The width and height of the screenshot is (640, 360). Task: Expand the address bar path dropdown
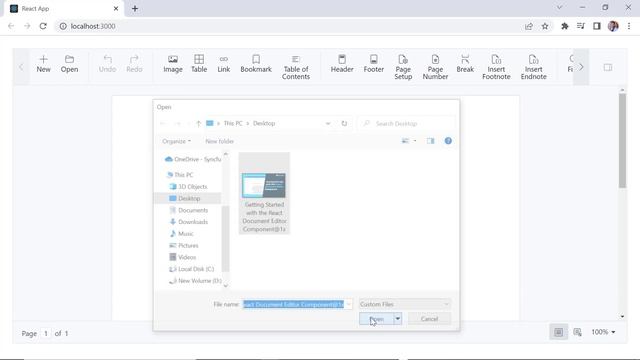click(328, 123)
